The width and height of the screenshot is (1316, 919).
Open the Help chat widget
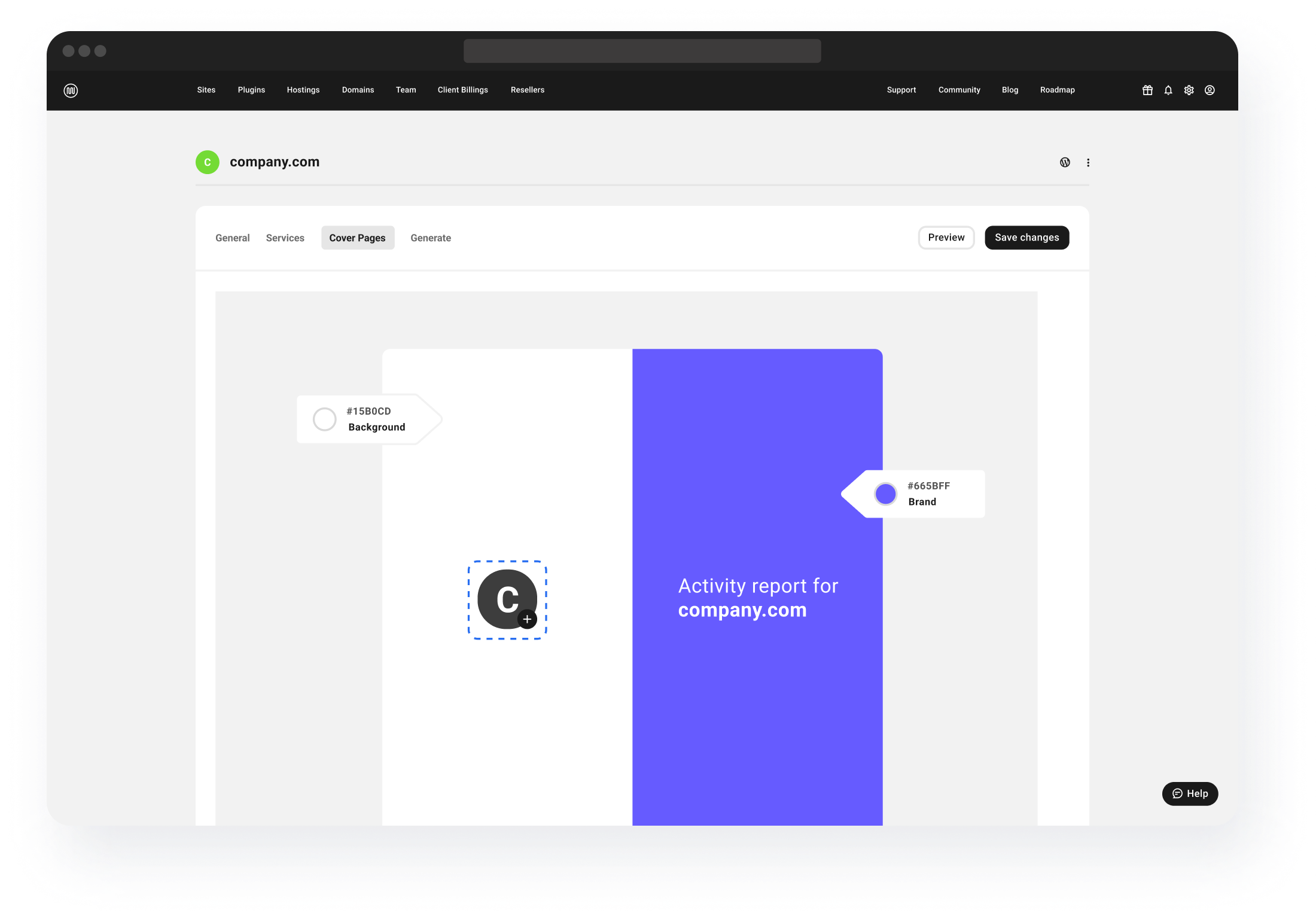click(1190, 793)
